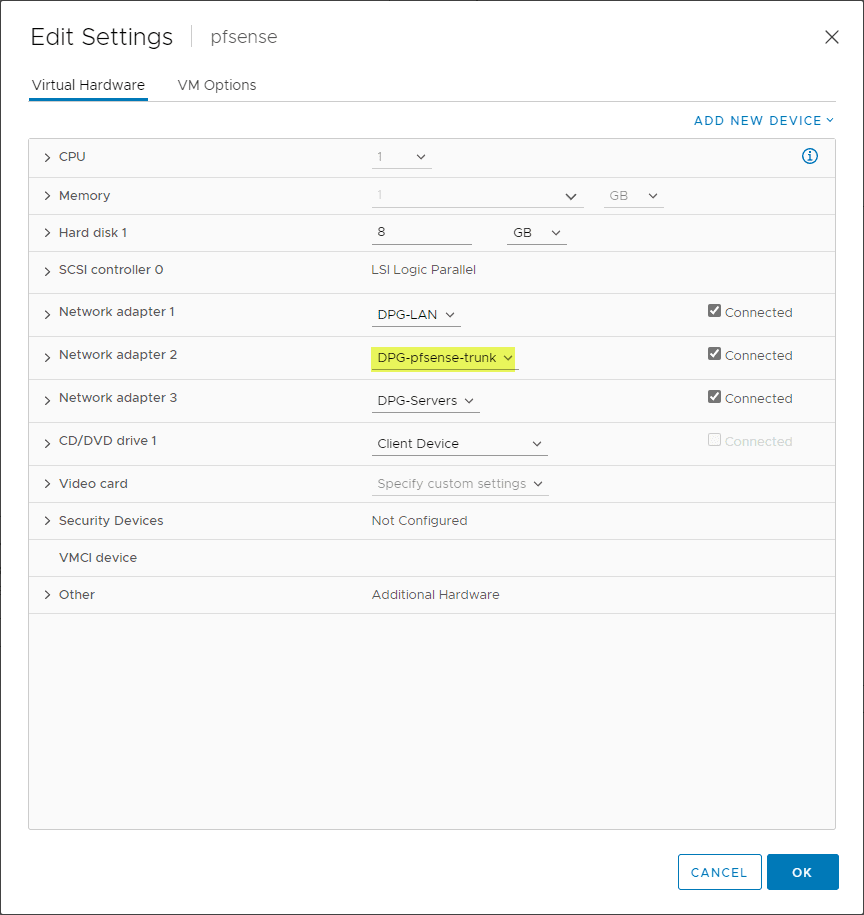Screen dimensions: 864x915
Task: Expand Network adapter 2 details
Action: pyautogui.click(x=47, y=356)
